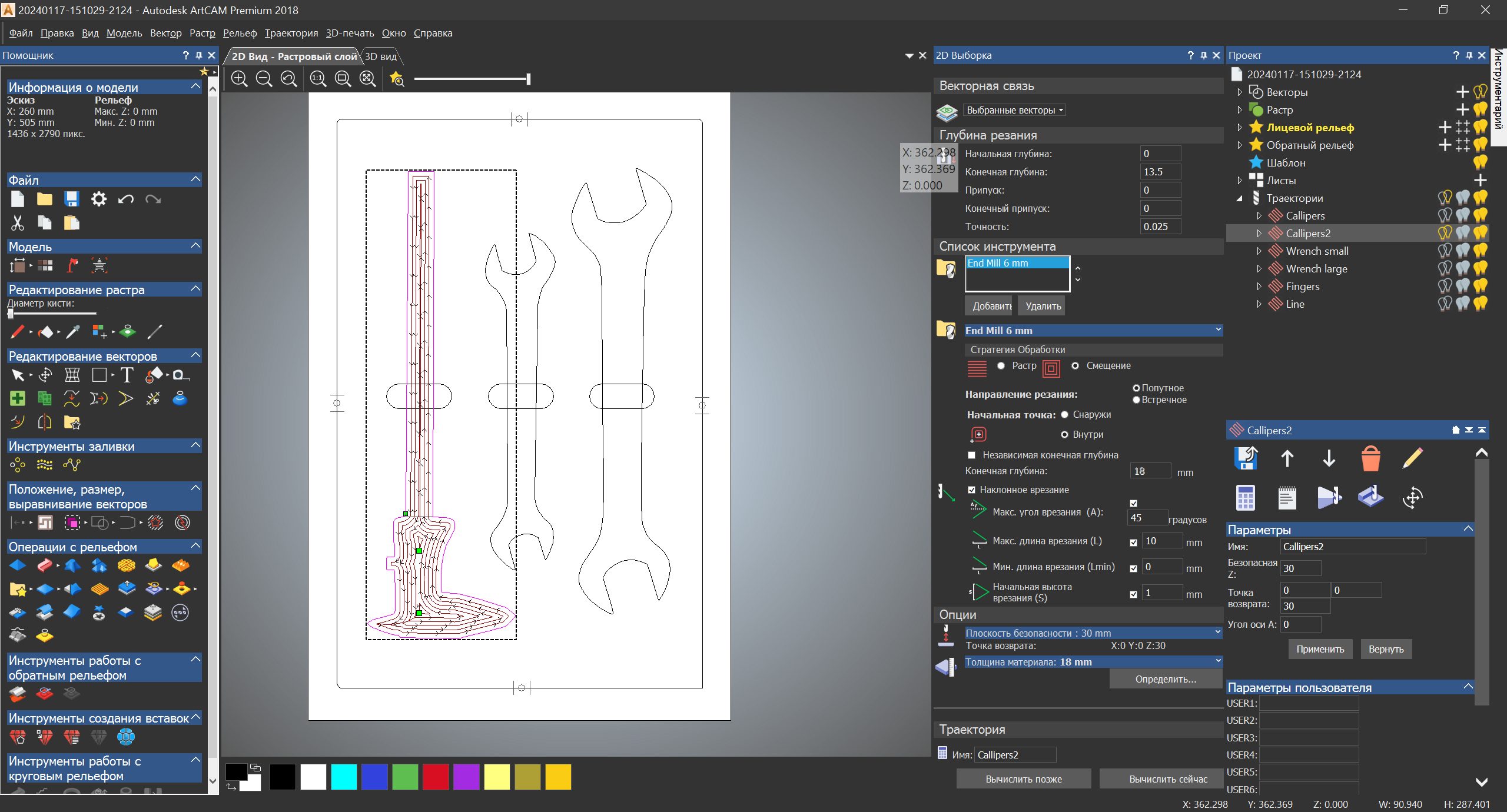This screenshot has height=812, width=1507.
Task: Switch to the 3D вид tab
Action: tap(381, 56)
